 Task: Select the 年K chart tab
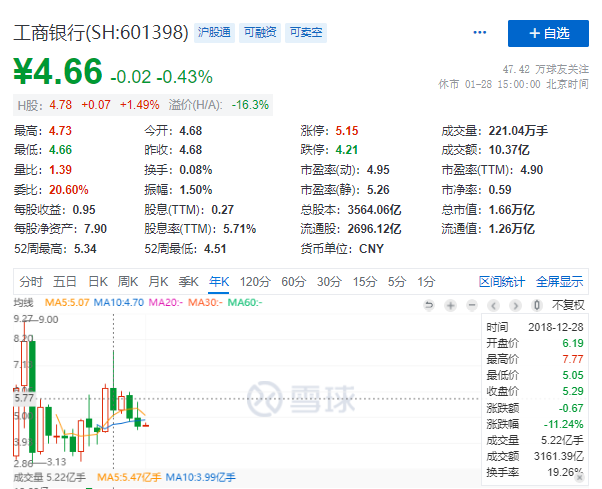point(219,282)
